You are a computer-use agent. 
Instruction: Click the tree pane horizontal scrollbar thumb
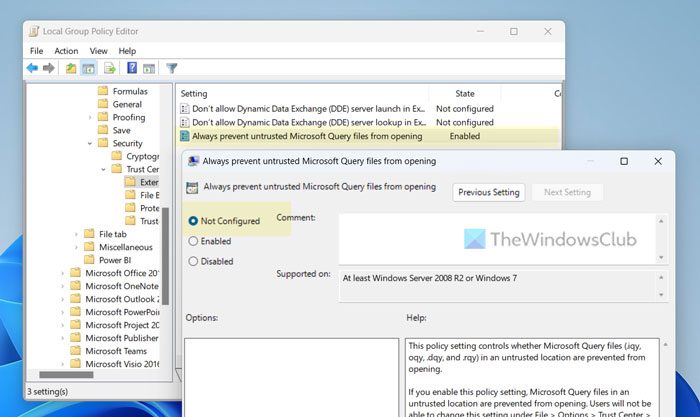click(x=66, y=375)
